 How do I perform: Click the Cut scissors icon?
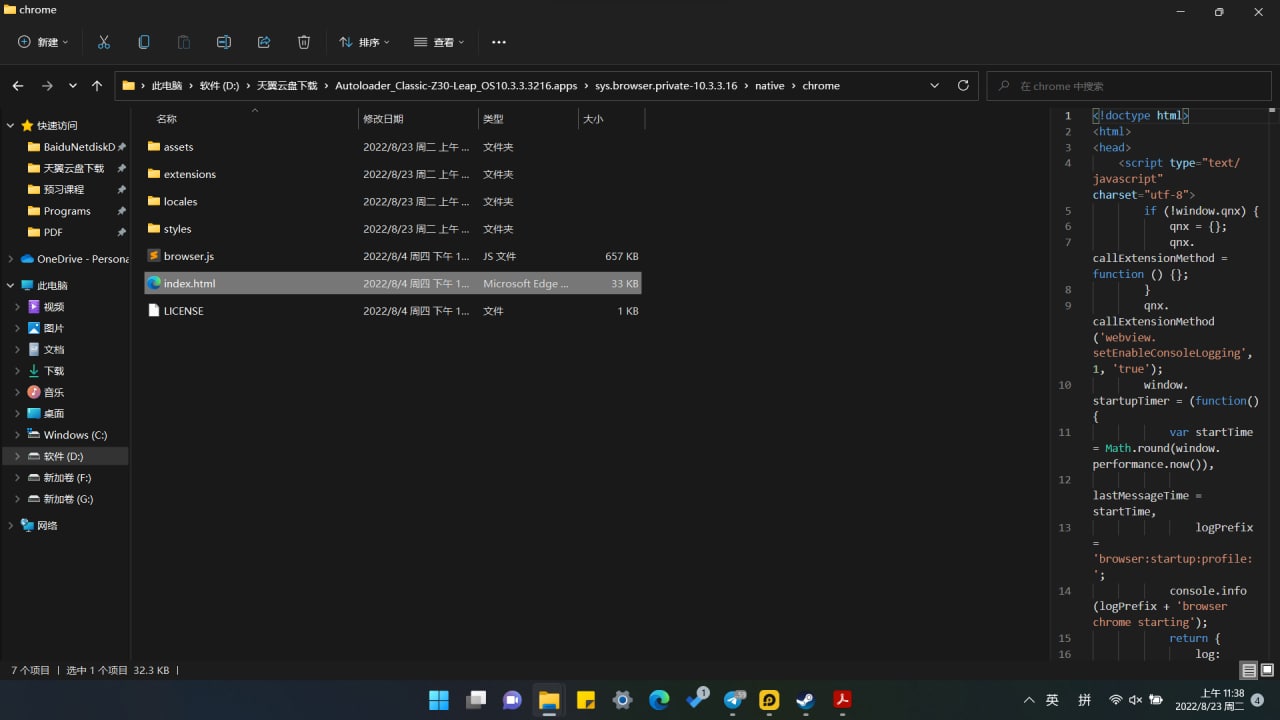104,42
